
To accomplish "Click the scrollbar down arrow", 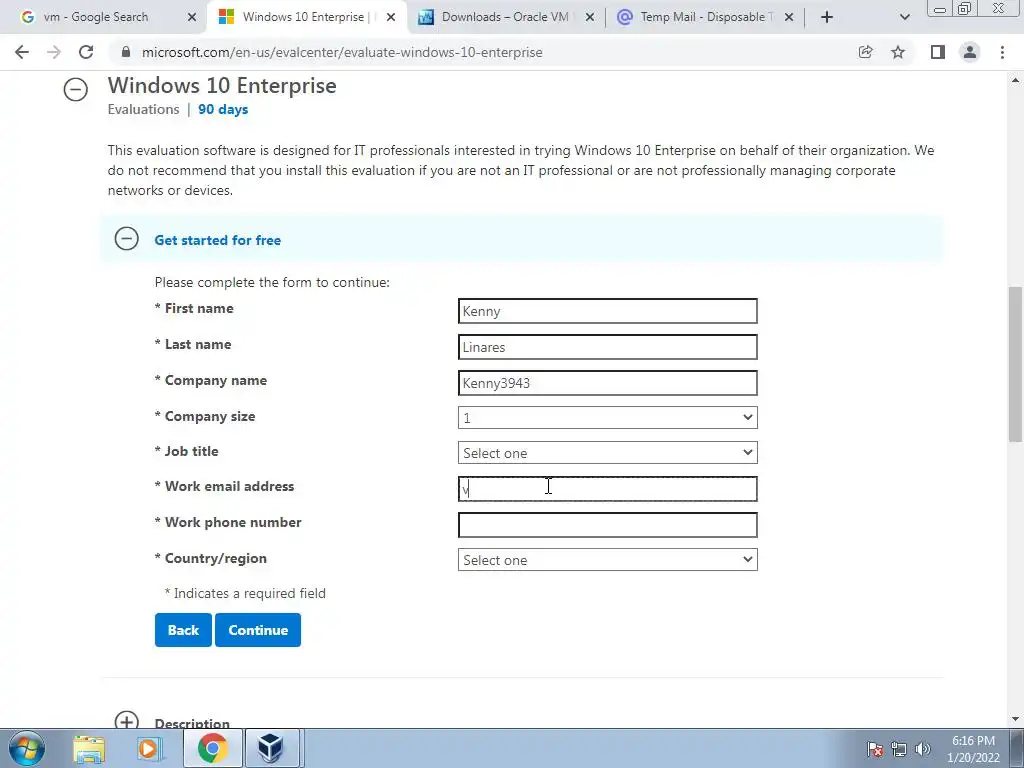I will coord(1015,720).
